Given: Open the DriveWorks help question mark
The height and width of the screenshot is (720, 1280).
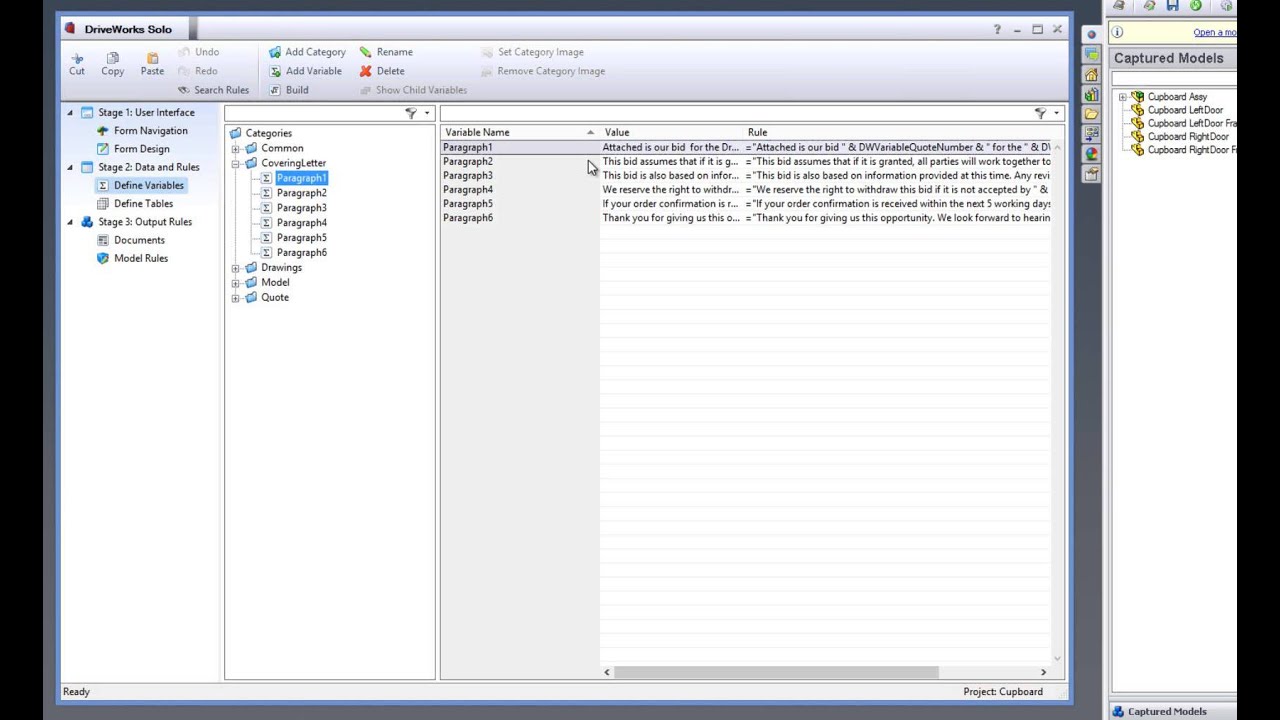Looking at the screenshot, I should [997, 29].
